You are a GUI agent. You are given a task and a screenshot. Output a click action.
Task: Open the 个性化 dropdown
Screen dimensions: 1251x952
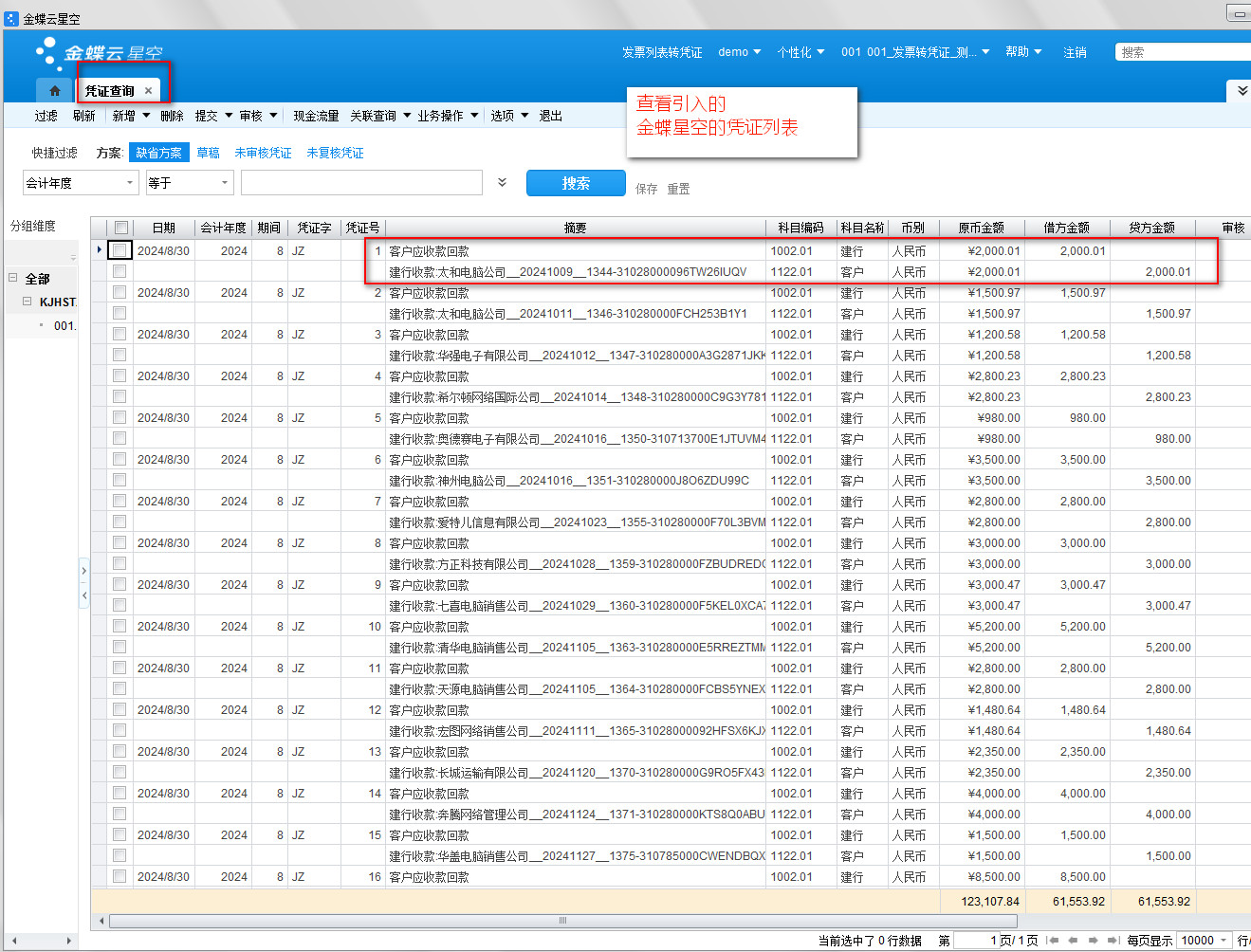[x=800, y=52]
